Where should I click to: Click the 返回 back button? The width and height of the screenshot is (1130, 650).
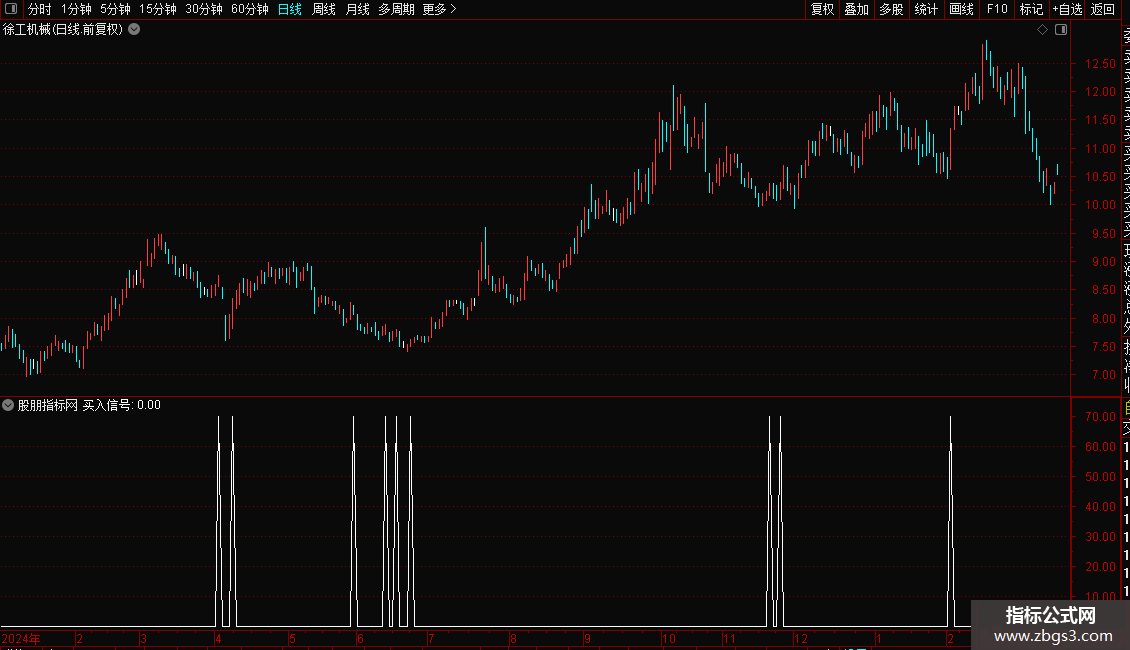pyautogui.click(x=1103, y=9)
